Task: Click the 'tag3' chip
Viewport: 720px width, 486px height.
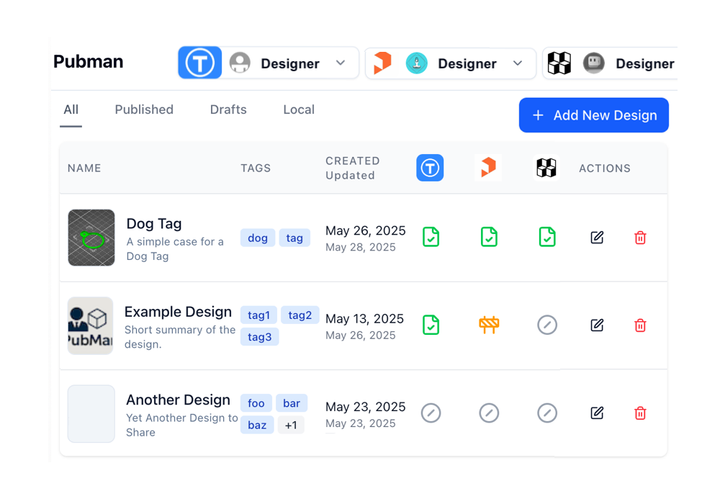Action: [x=259, y=337]
